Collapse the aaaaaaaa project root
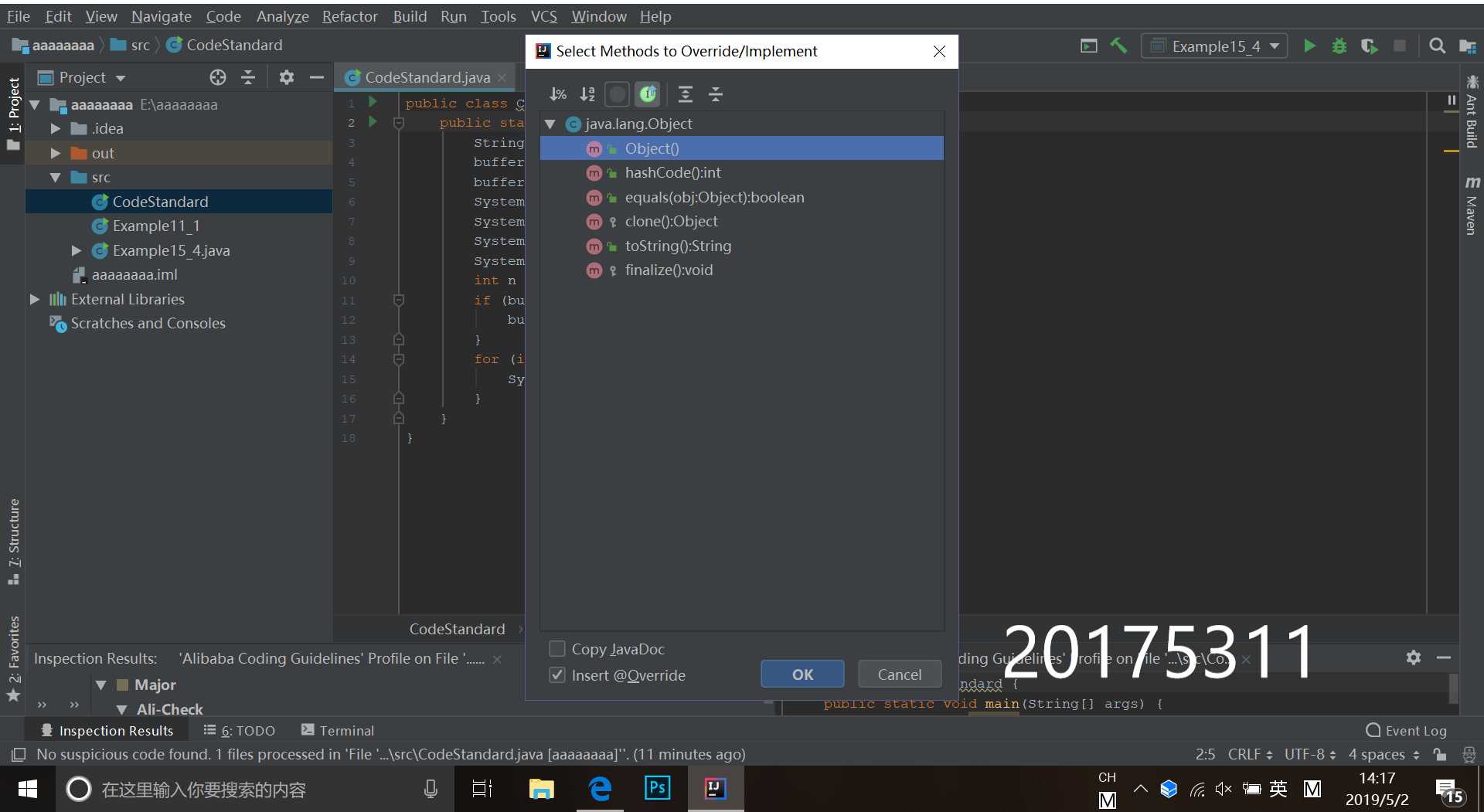1484x812 pixels. click(x=34, y=104)
